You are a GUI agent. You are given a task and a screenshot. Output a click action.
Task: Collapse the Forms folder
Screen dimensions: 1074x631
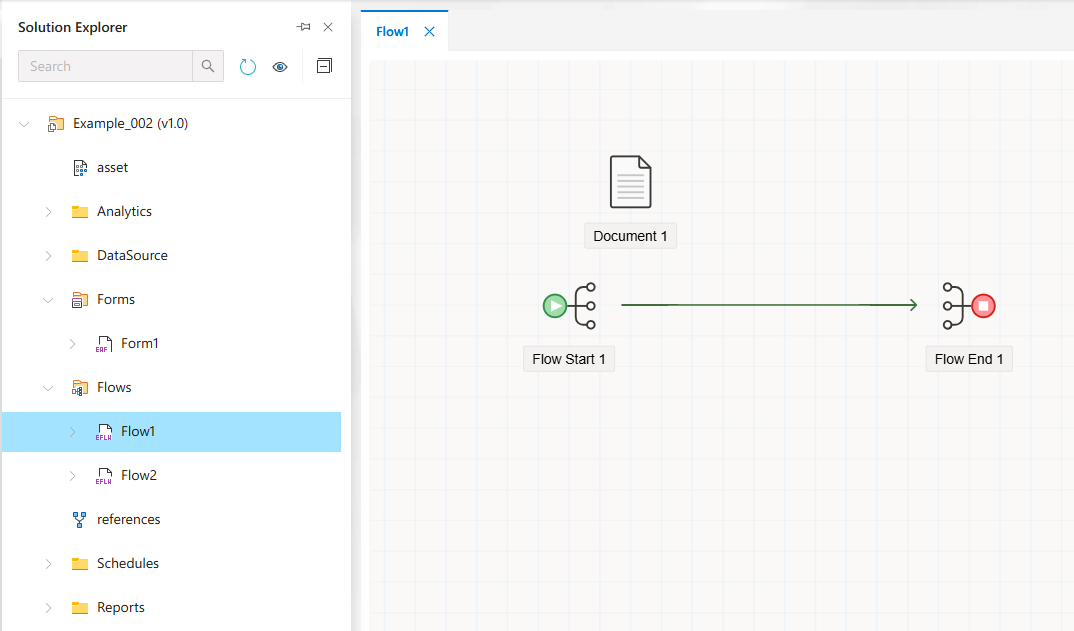pyautogui.click(x=48, y=300)
